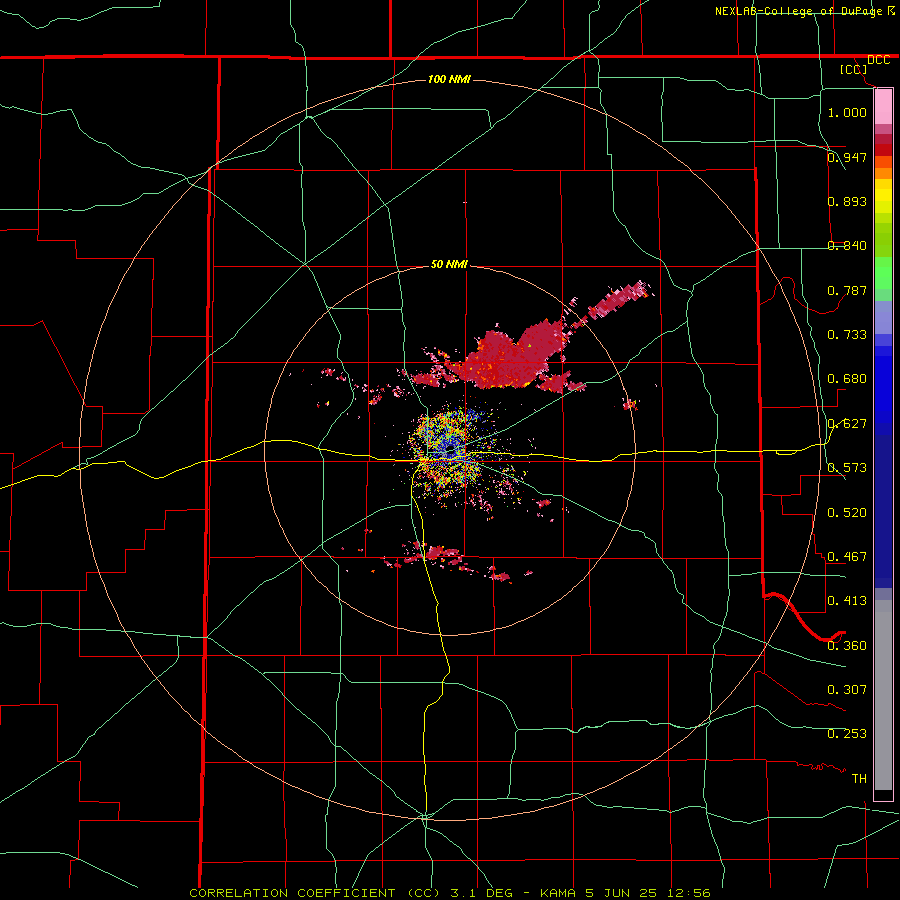Select the 0.947 scale value
Viewport: 900px width, 900px height.
[x=847, y=157]
